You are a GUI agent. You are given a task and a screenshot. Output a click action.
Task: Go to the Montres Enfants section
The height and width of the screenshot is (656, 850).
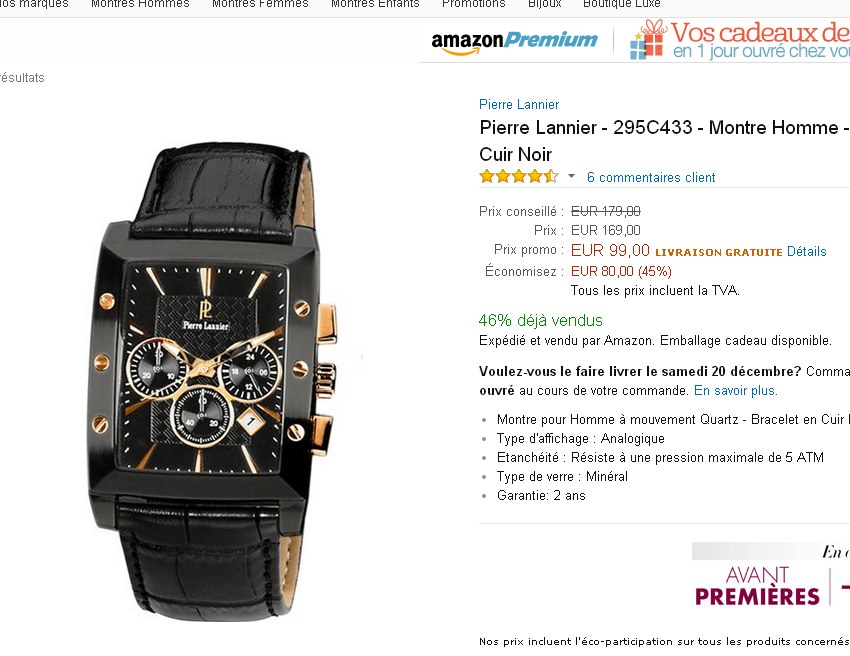(375, 4)
